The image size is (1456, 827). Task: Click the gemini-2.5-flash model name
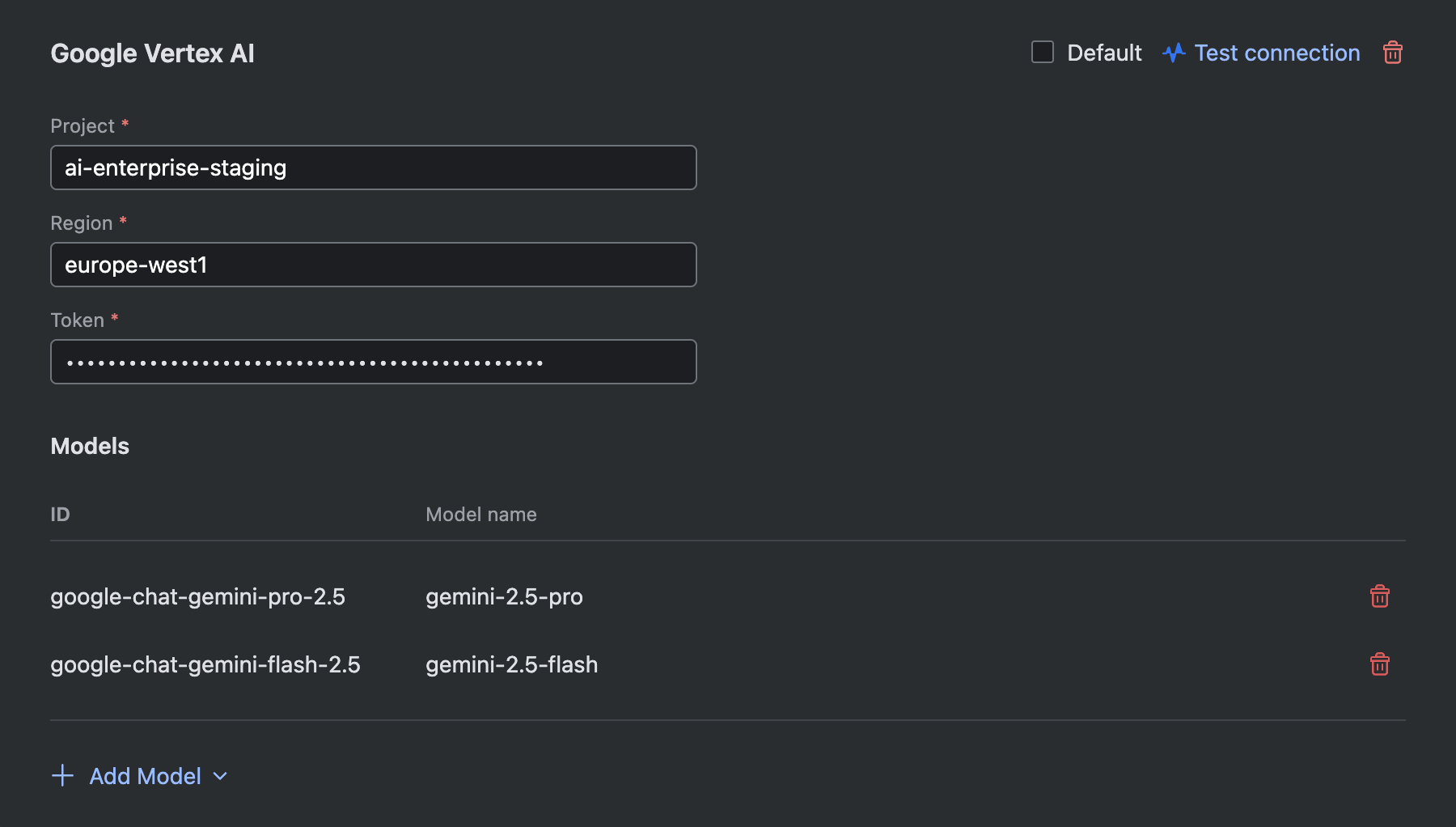[511, 664]
